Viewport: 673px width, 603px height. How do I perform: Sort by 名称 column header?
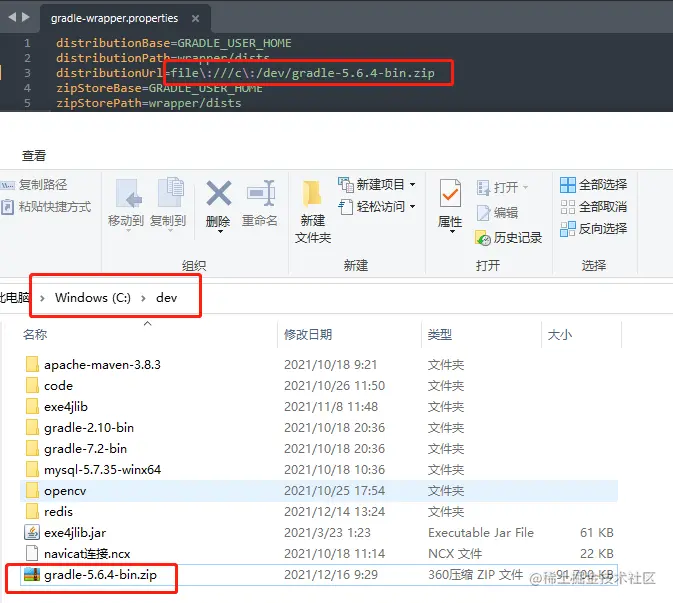point(35,335)
